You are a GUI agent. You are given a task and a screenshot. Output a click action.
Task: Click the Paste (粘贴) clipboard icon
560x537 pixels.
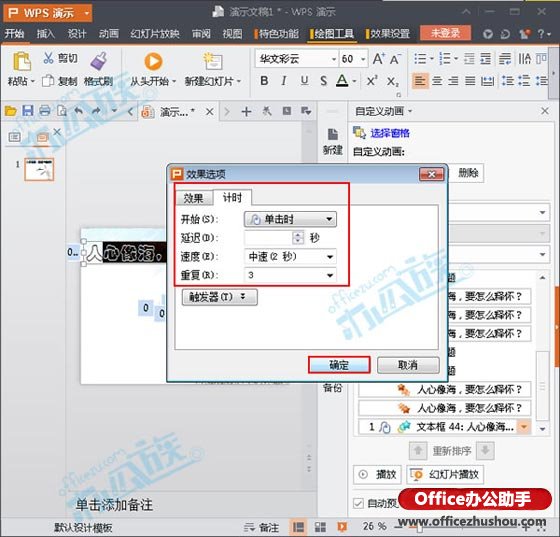click(x=22, y=61)
